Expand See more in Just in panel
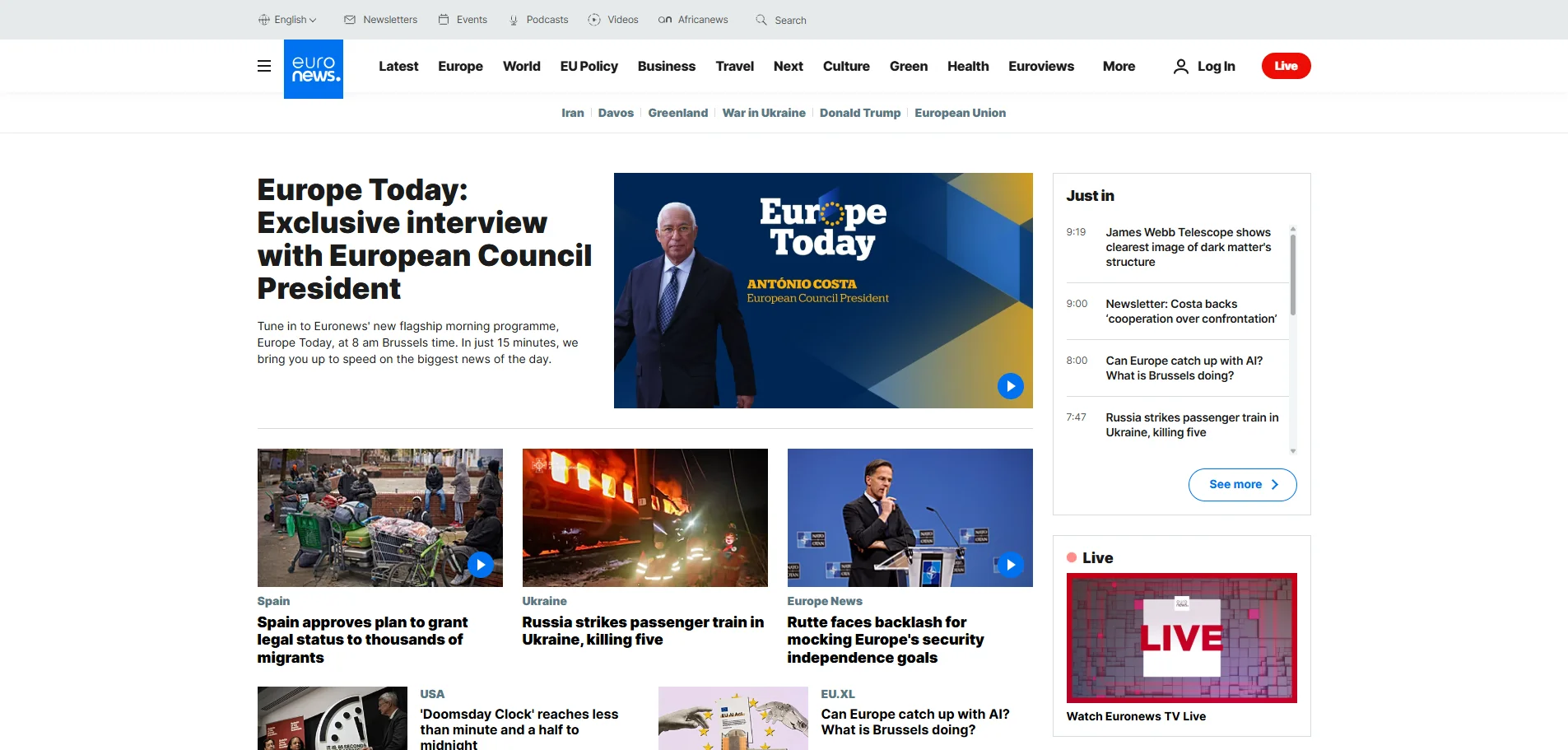The height and width of the screenshot is (750, 1568). pos(1242,485)
